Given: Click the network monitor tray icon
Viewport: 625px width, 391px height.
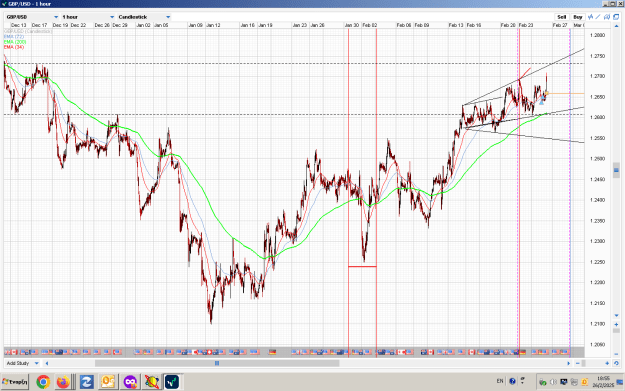Looking at the screenshot, I should [564, 382].
